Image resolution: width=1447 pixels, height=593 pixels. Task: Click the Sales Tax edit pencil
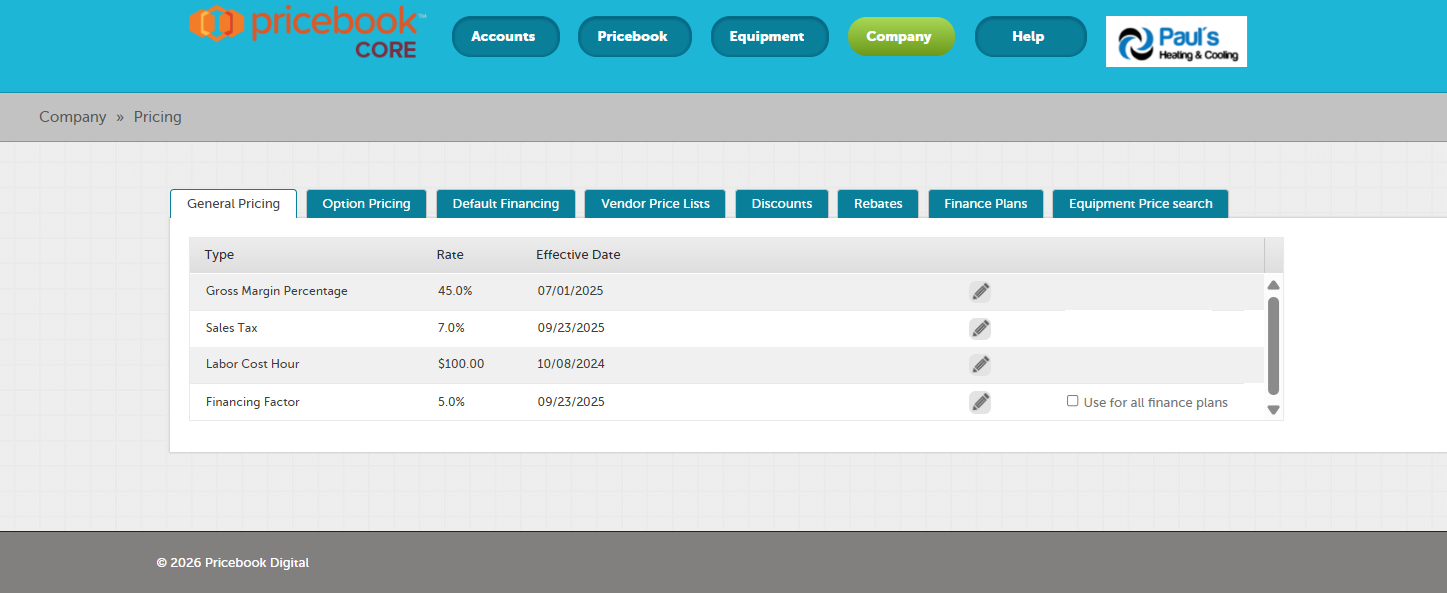point(980,328)
